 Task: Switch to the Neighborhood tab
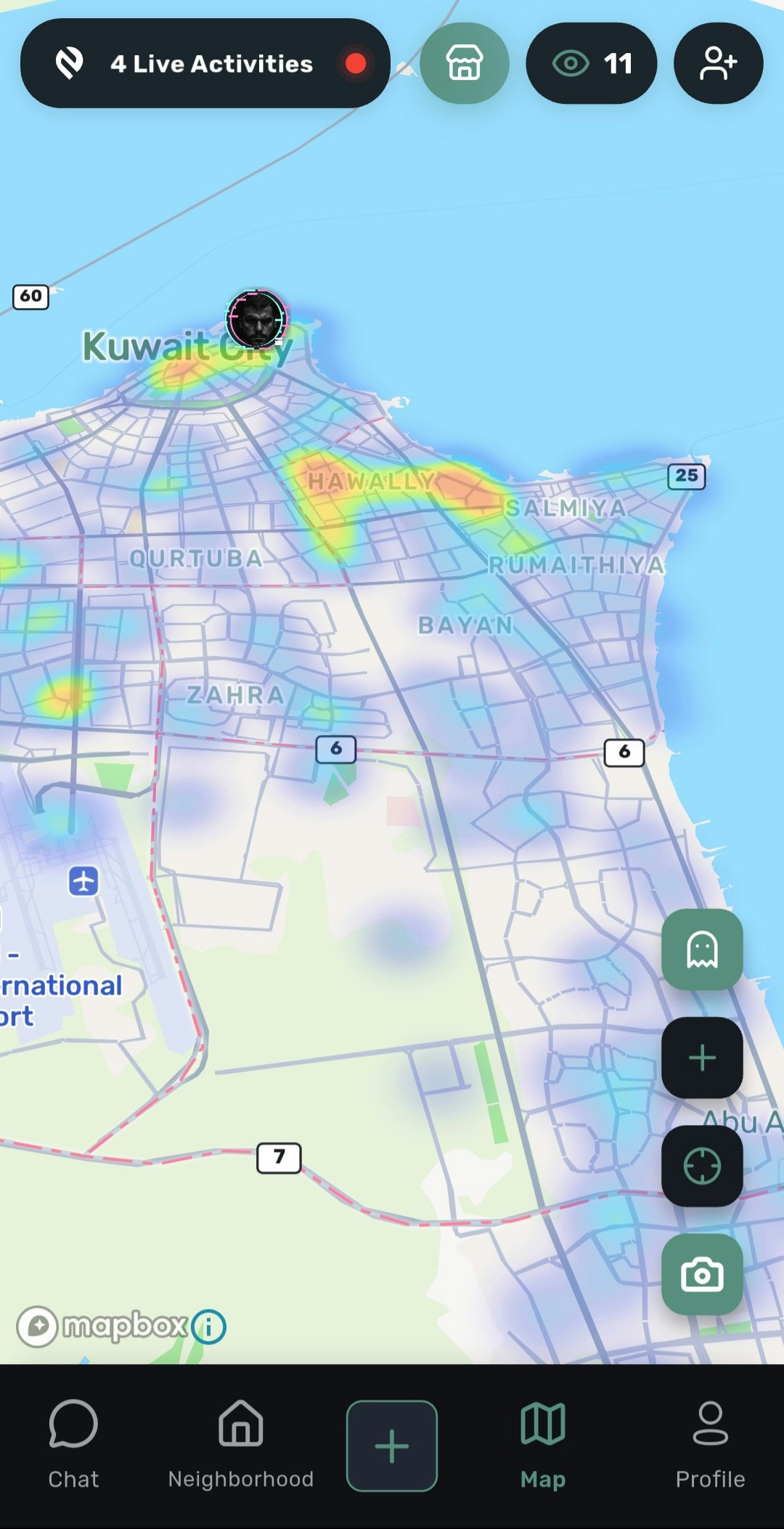pos(241,1445)
